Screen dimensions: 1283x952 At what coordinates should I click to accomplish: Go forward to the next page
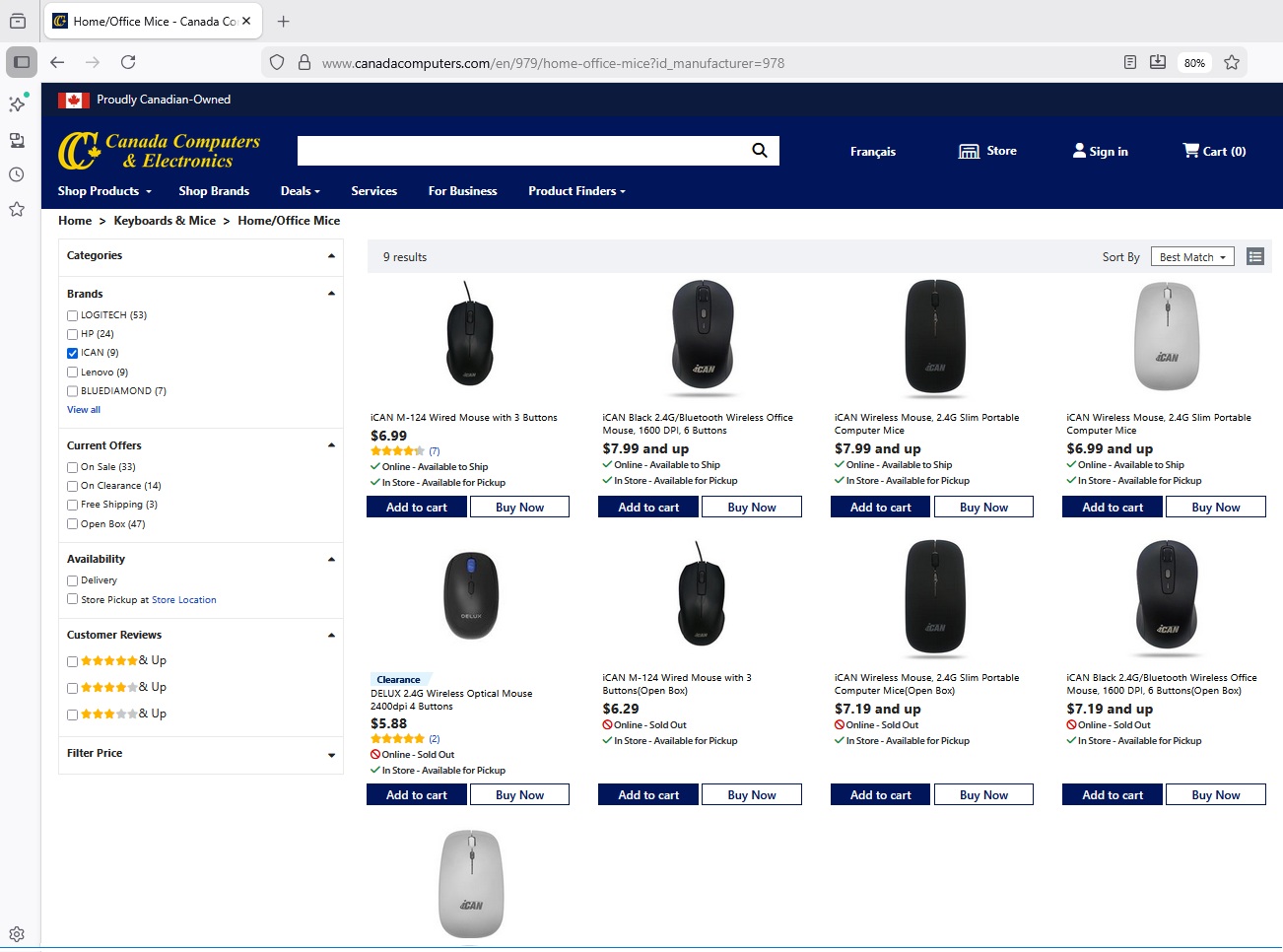[x=93, y=62]
